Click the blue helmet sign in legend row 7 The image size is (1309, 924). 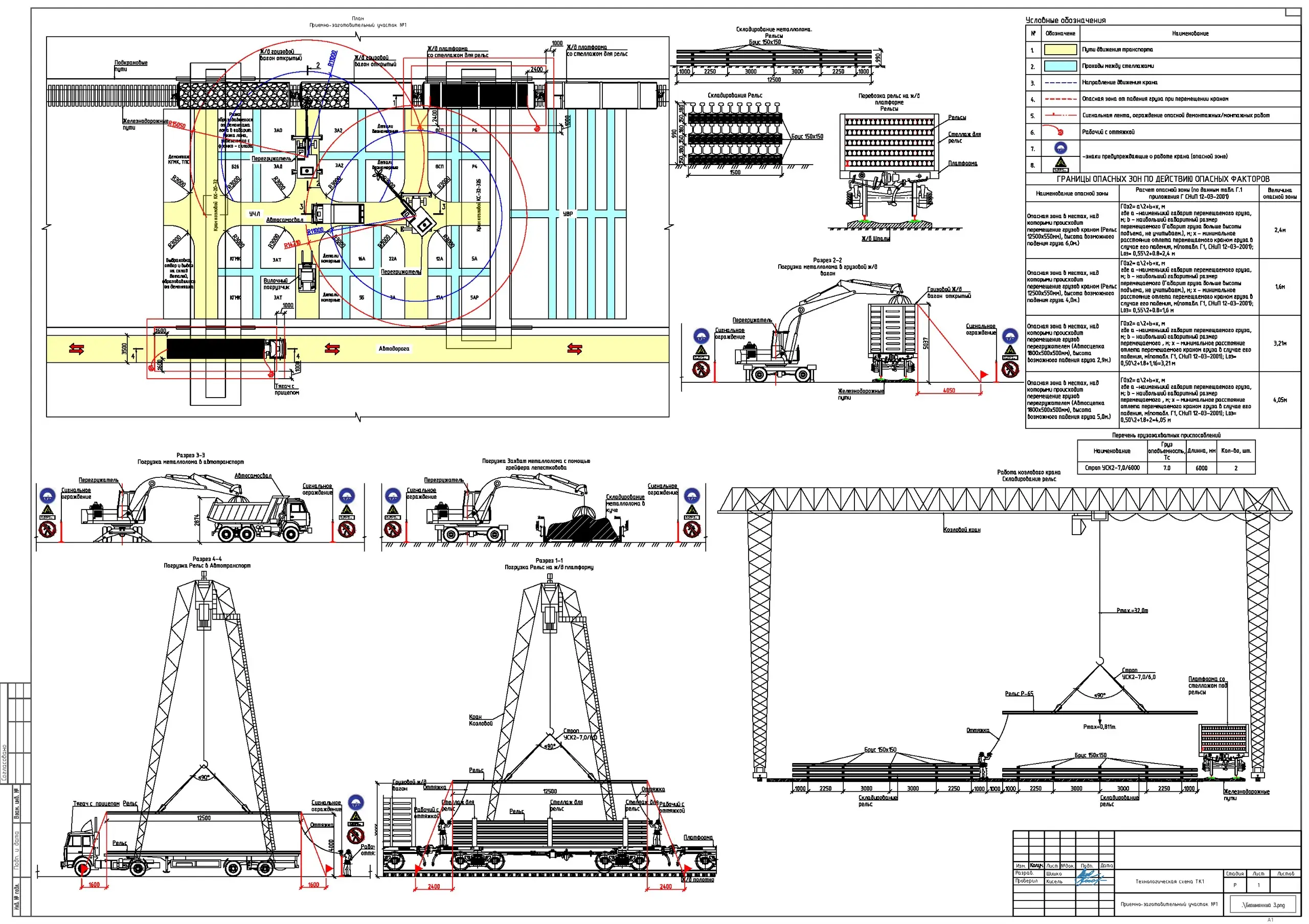(1060, 149)
